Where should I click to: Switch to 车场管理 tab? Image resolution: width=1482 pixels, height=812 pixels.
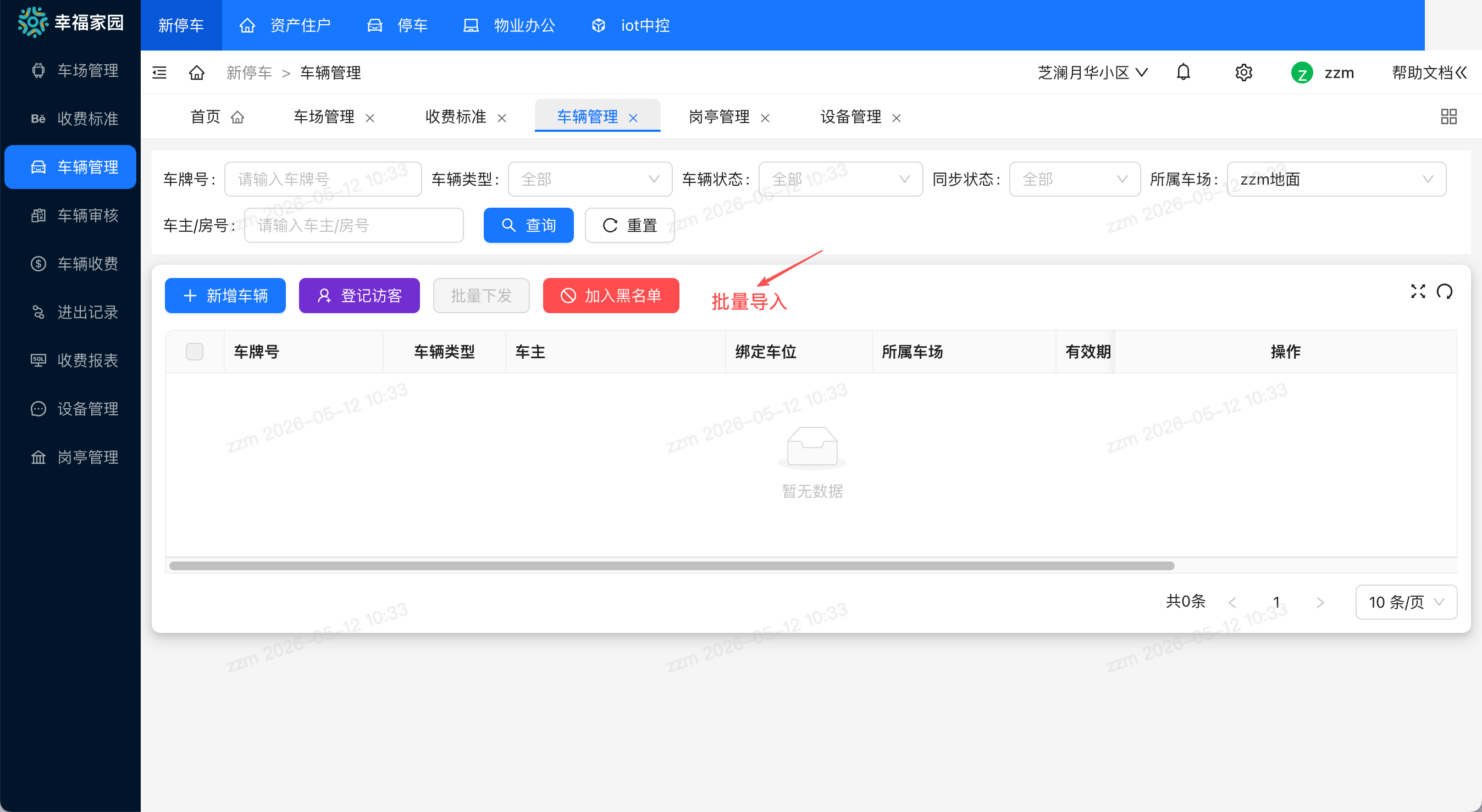tap(324, 116)
